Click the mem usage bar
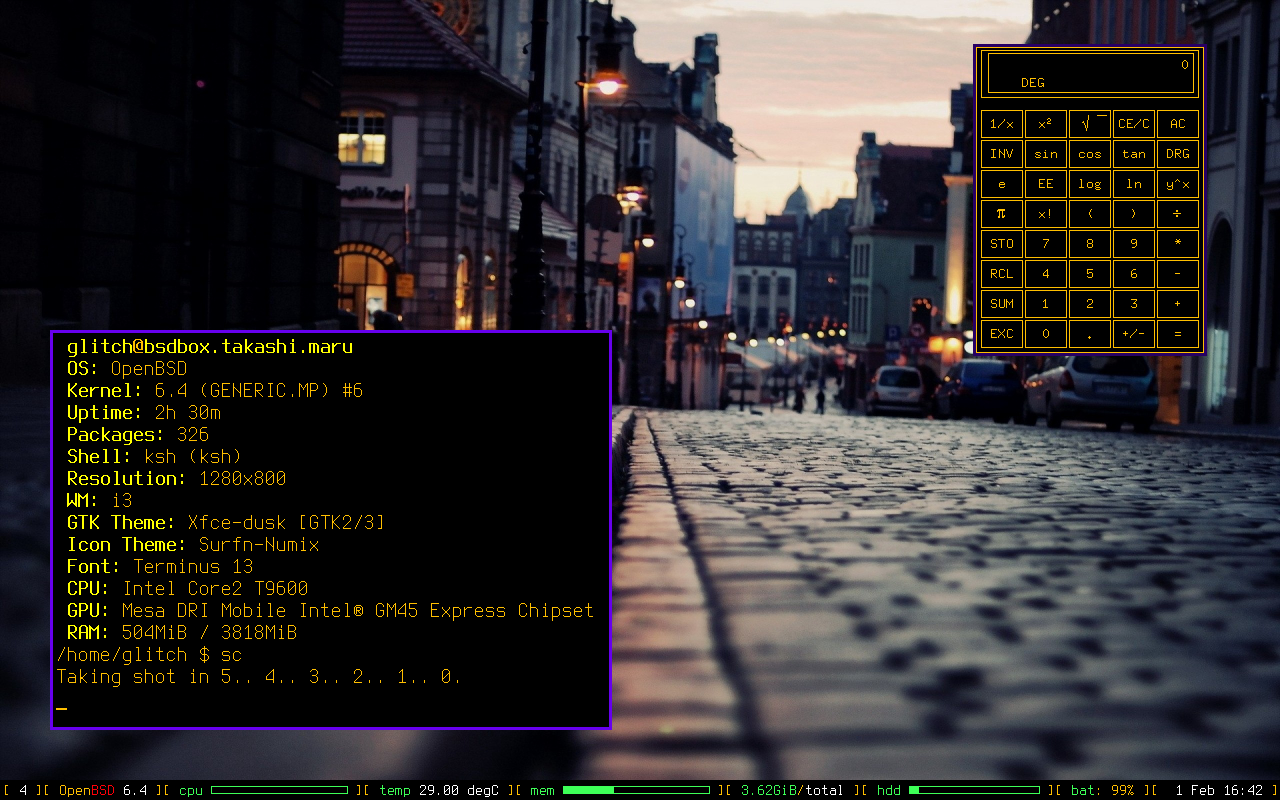Viewport: 1280px width, 800px height. pyautogui.click(x=636, y=790)
